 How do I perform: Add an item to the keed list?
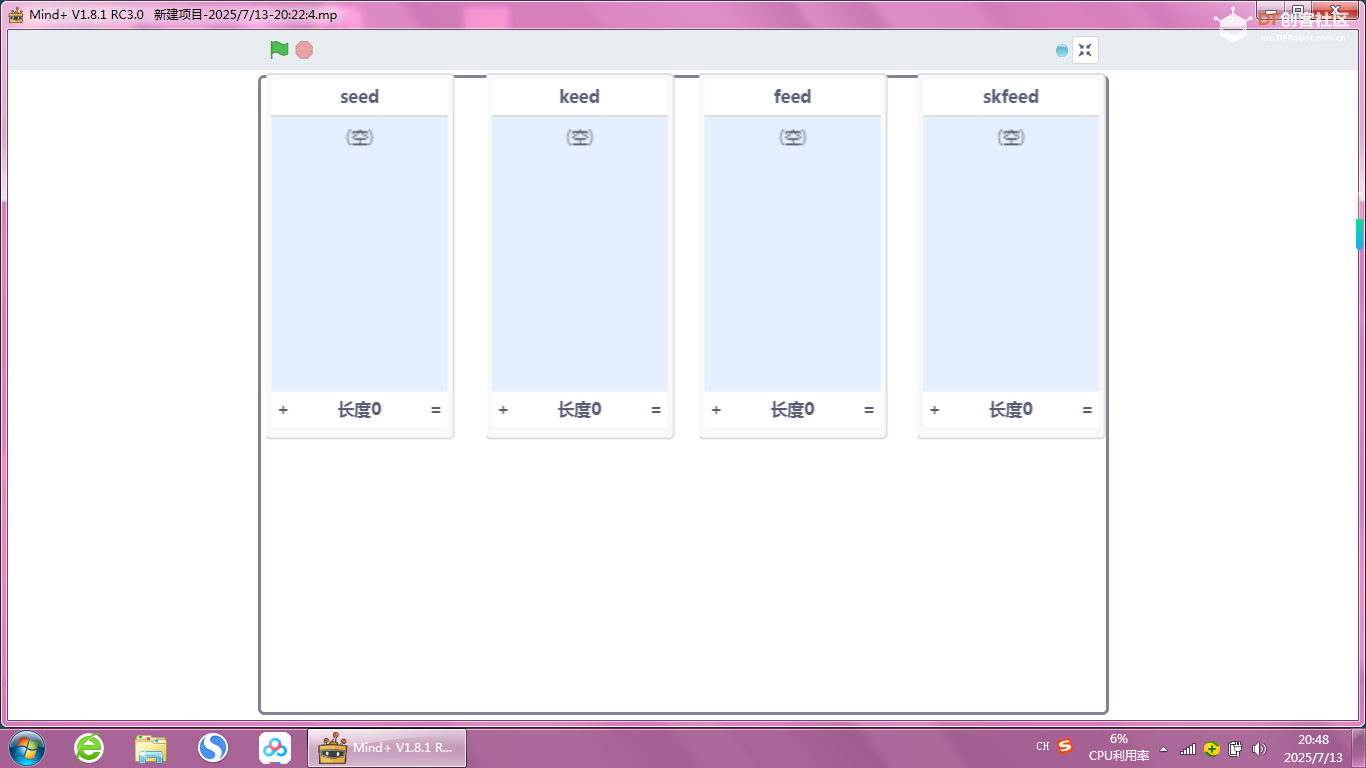point(503,410)
